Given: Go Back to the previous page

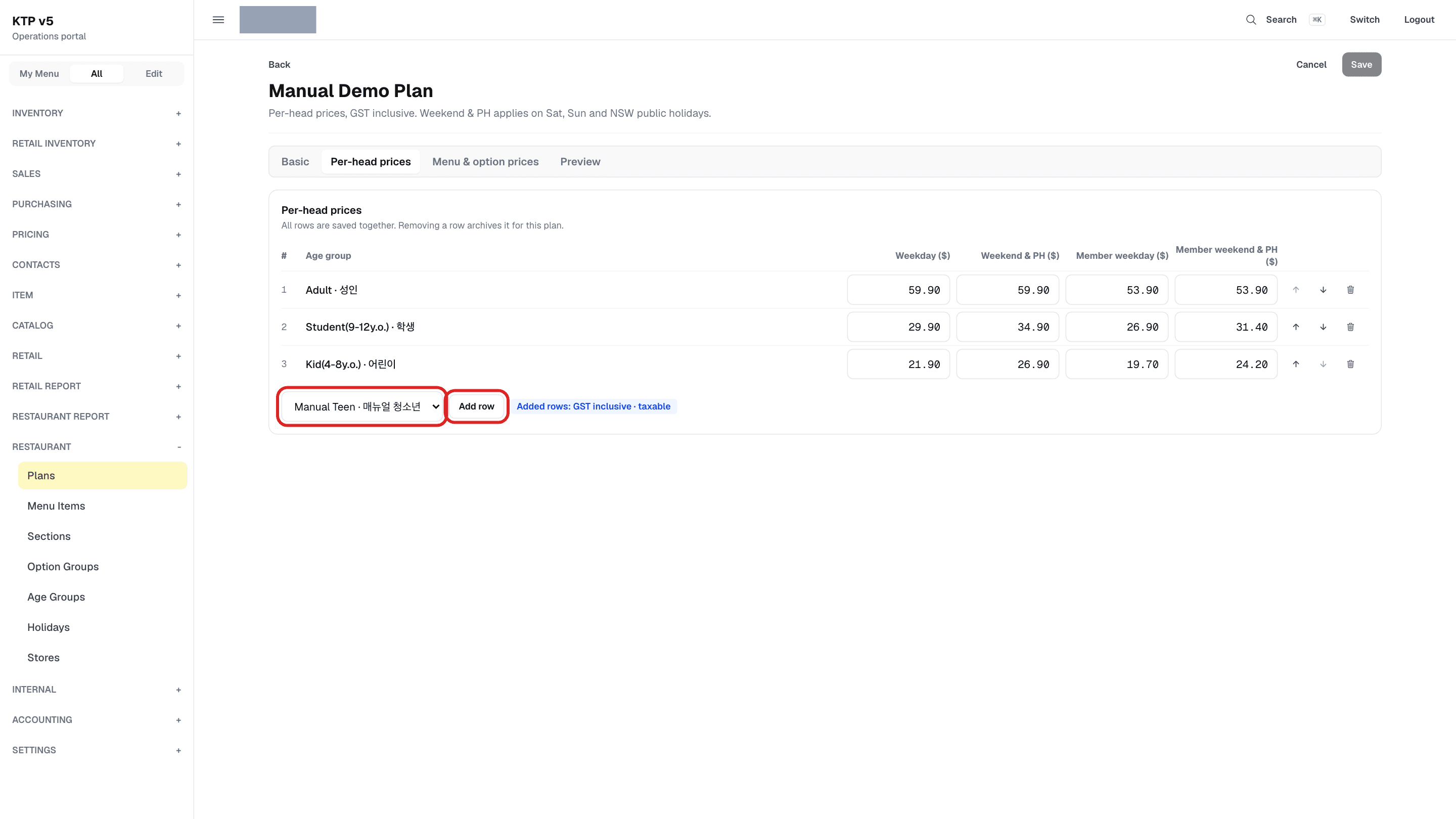Looking at the screenshot, I should [x=279, y=64].
